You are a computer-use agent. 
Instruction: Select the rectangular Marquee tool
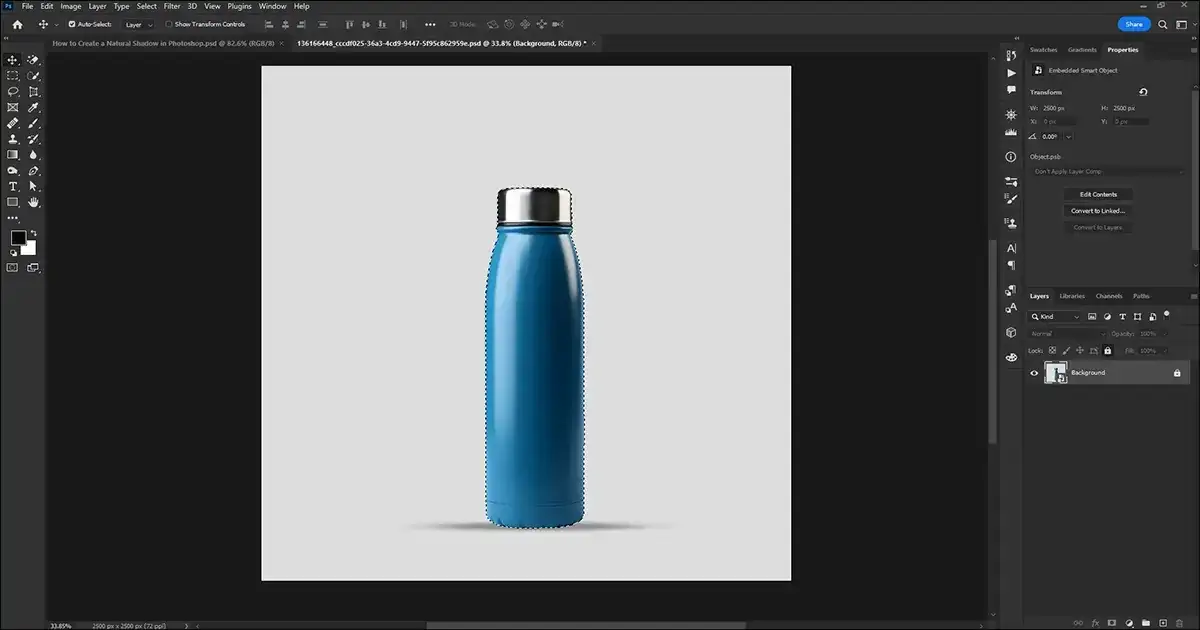coord(13,76)
